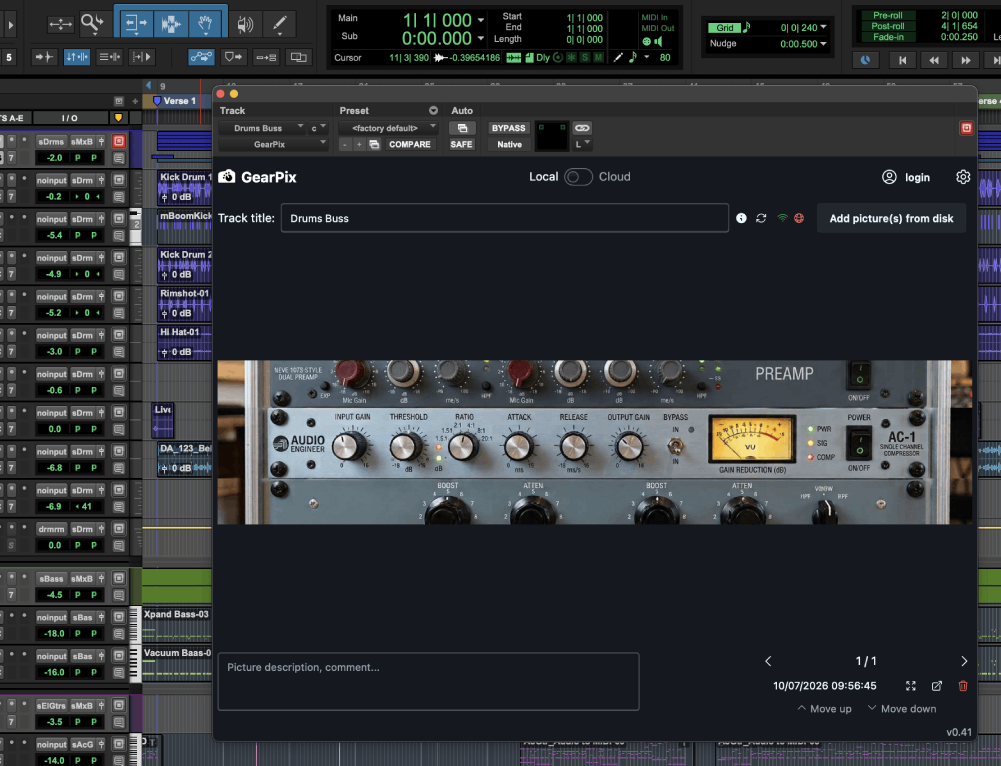
Task: Toggle the green Grid mode indicator
Action: 725,27
